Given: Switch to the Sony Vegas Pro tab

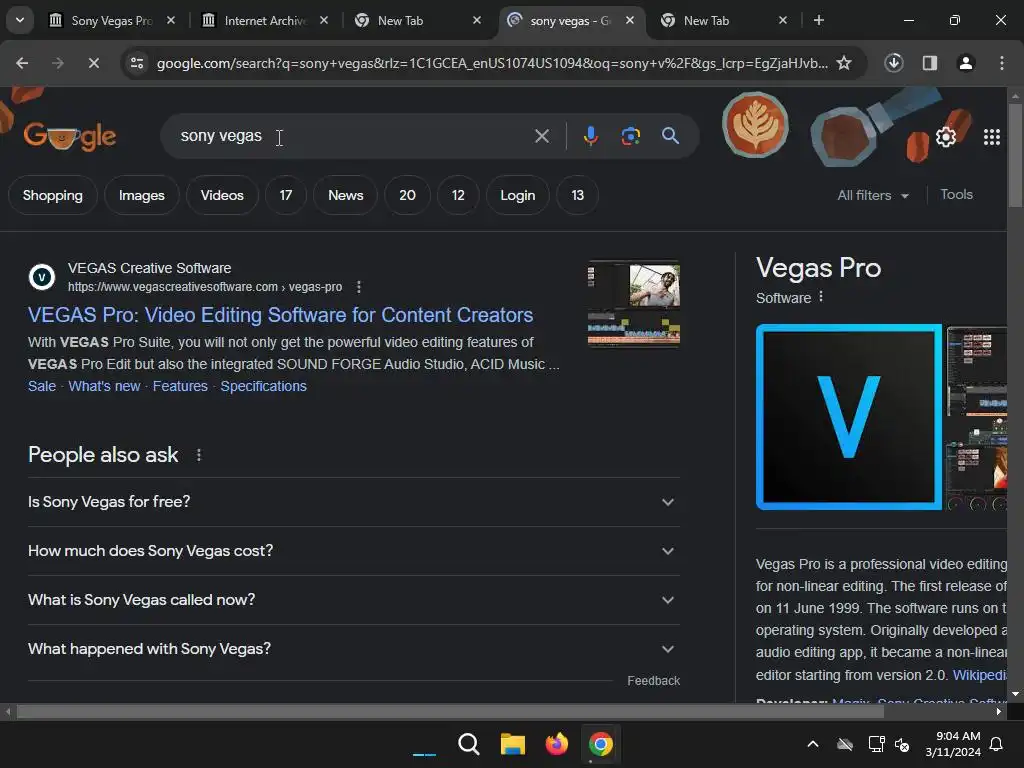Looking at the screenshot, I should pyautogui.click(x=111, y=21).
